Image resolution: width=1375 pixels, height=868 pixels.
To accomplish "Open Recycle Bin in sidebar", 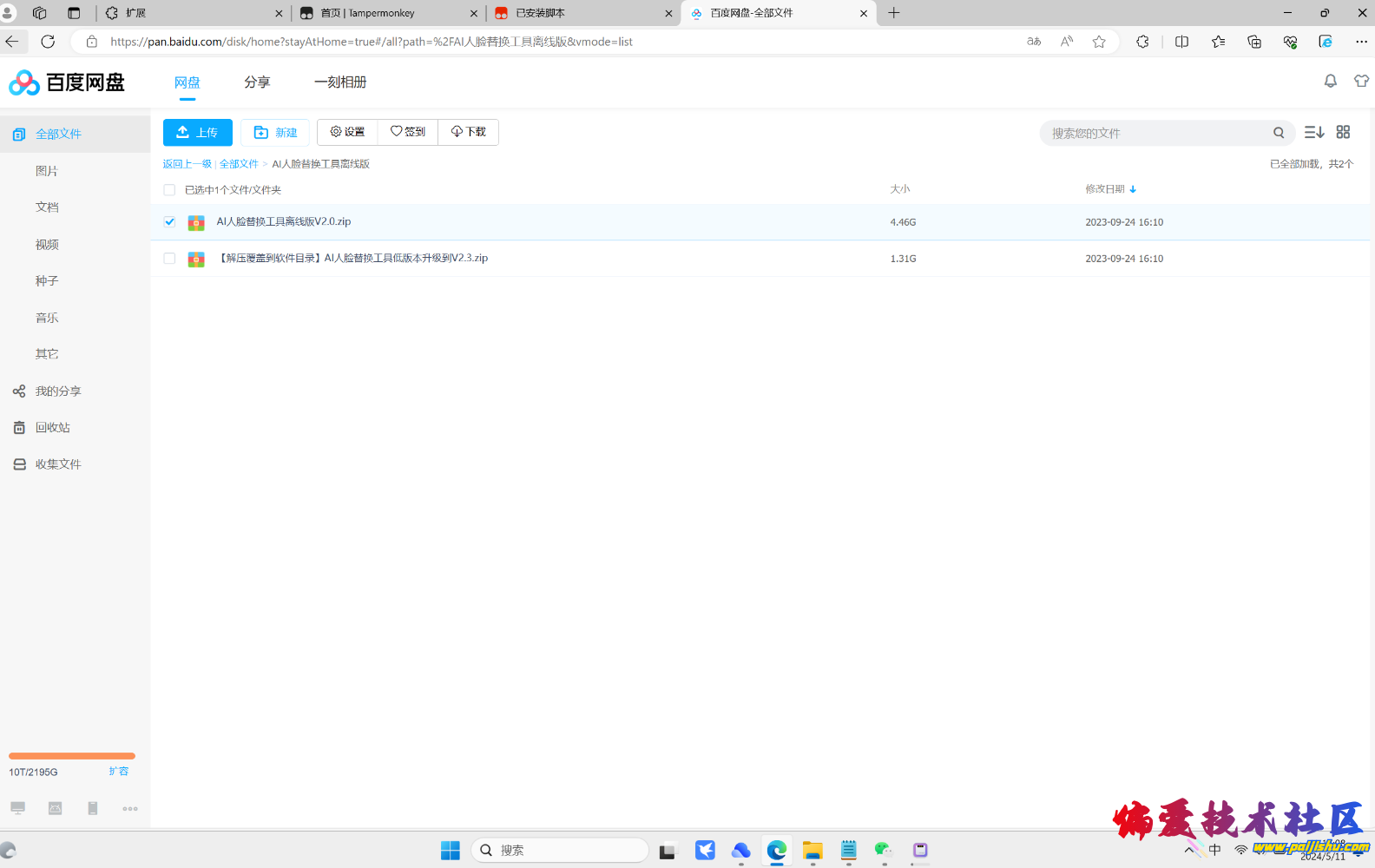I will (x=52, y=428).
